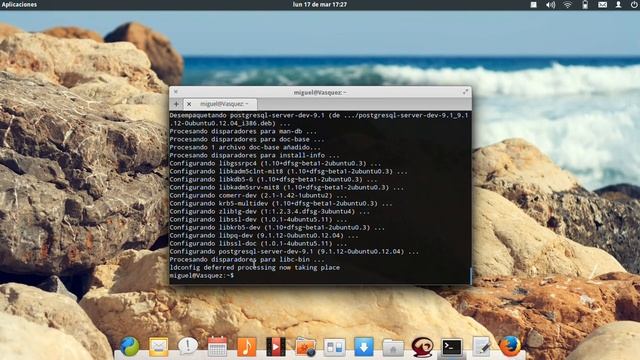Click the miguel@Vasquez:~$ prompt line
Screen dimensions: 640x360
point(202,276)
